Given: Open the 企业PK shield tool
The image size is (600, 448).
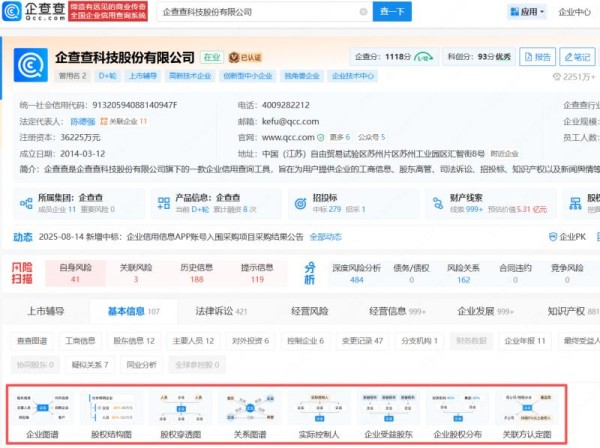Looking at the screenshot, I should pos(567,237).
